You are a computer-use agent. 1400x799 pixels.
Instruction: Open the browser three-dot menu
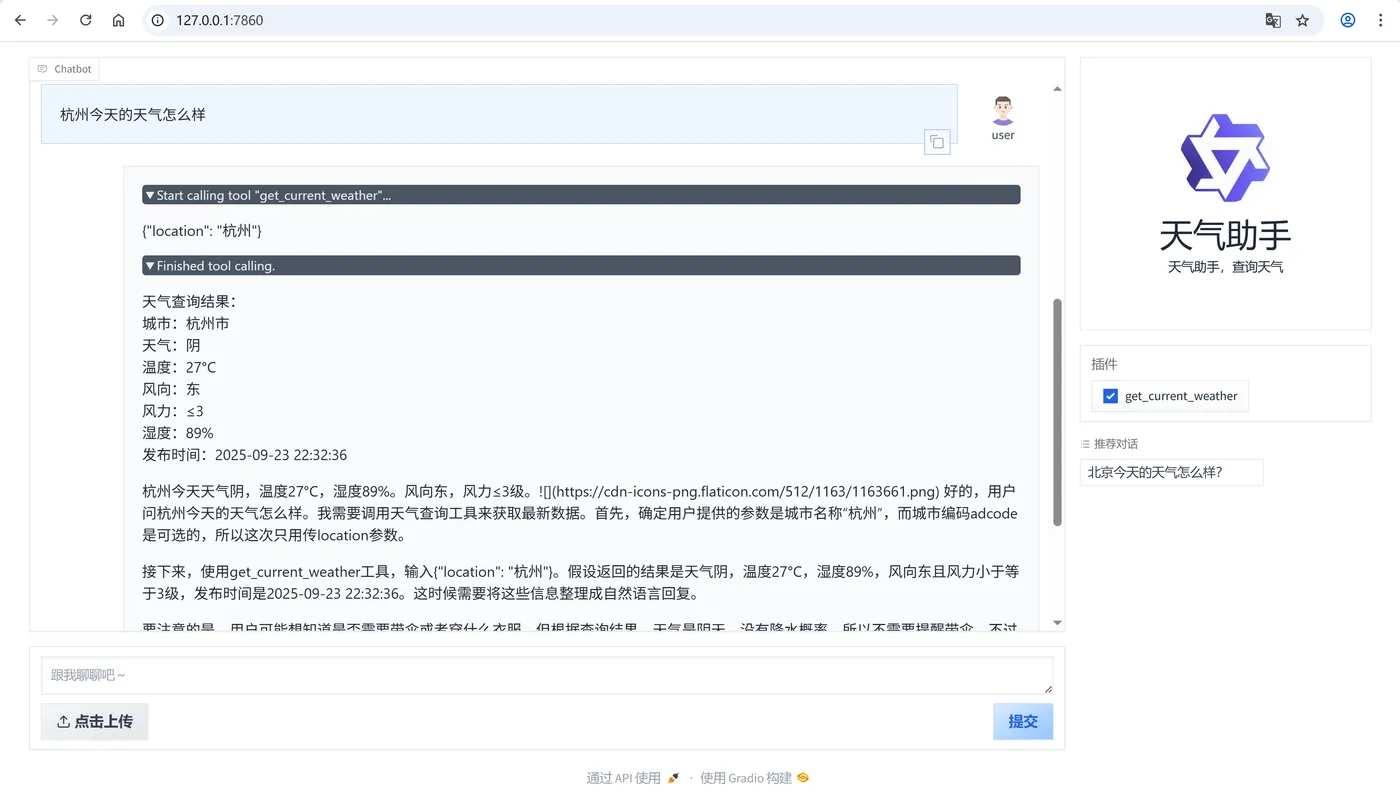(x=1381, y=20)
